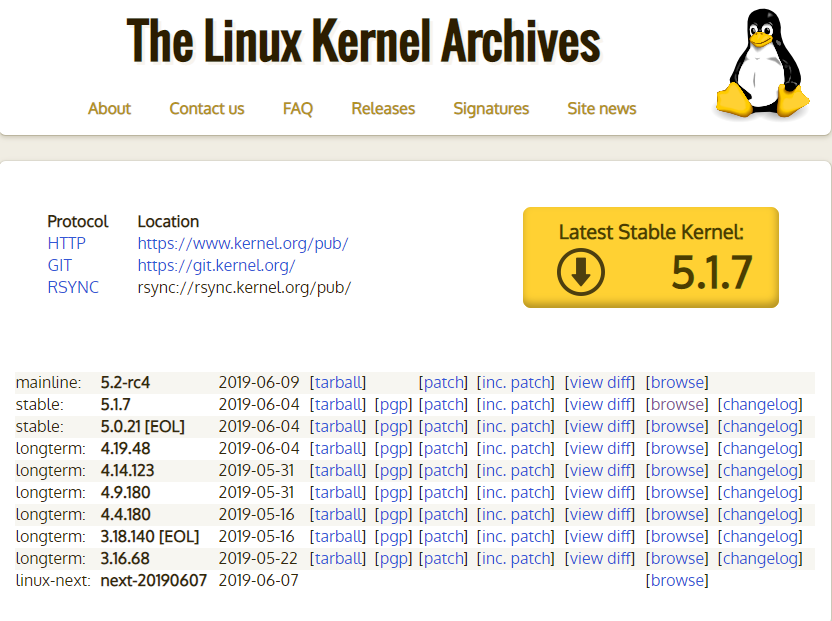This screenshot has width=832, height=621.
Task: Open pgp for 5.0.21 [EOL]
Action: click(x=393, y=426)
